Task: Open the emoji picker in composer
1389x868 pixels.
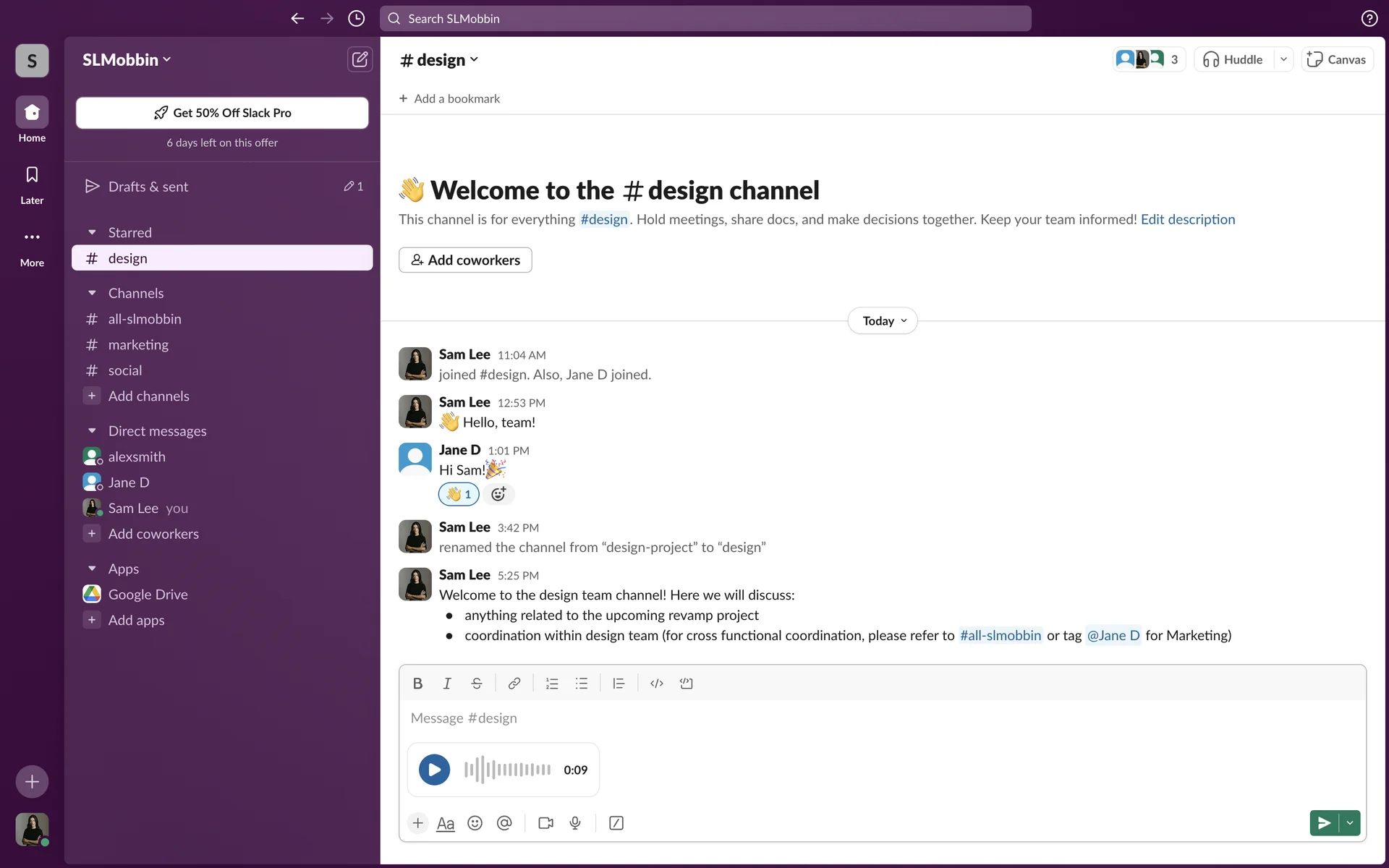Action: pos(475,823)
